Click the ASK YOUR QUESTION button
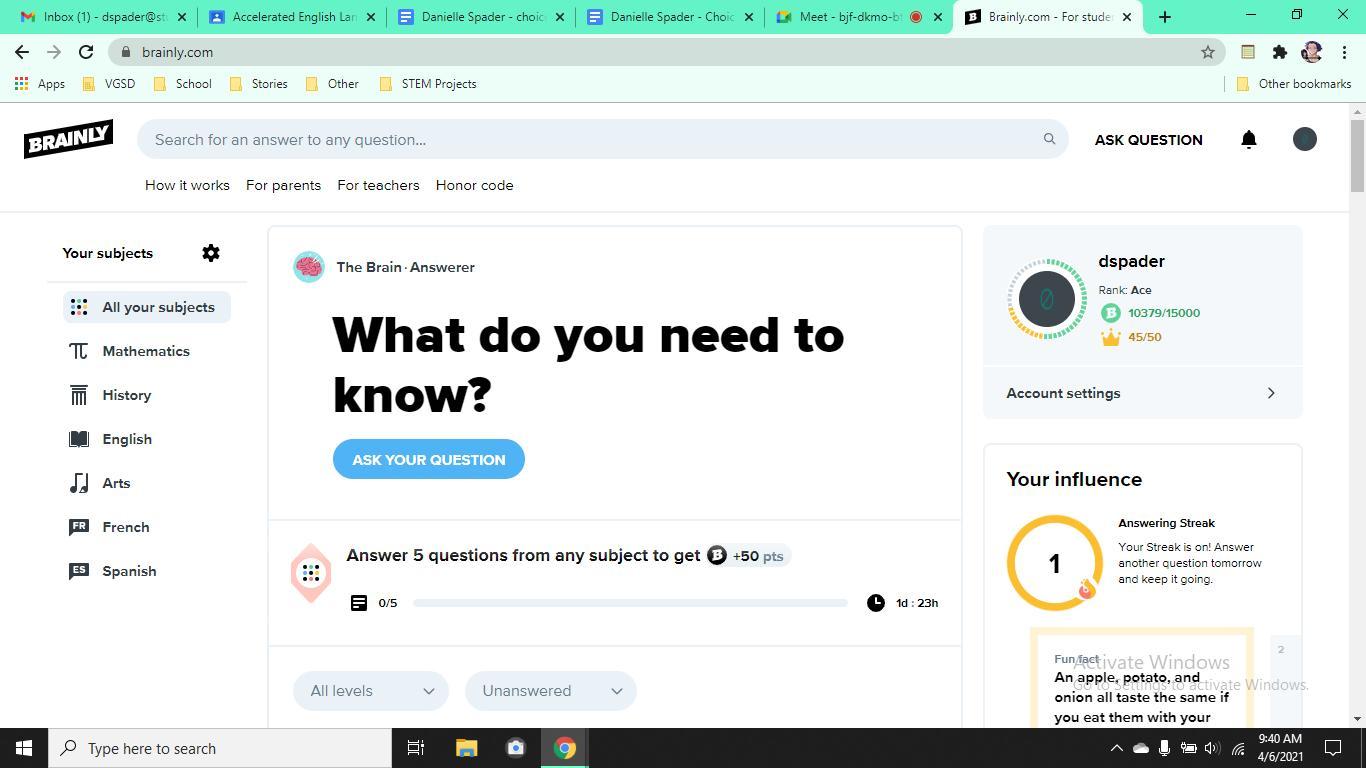The width and height of the screenshot is (1366, 768). [429, 459]
